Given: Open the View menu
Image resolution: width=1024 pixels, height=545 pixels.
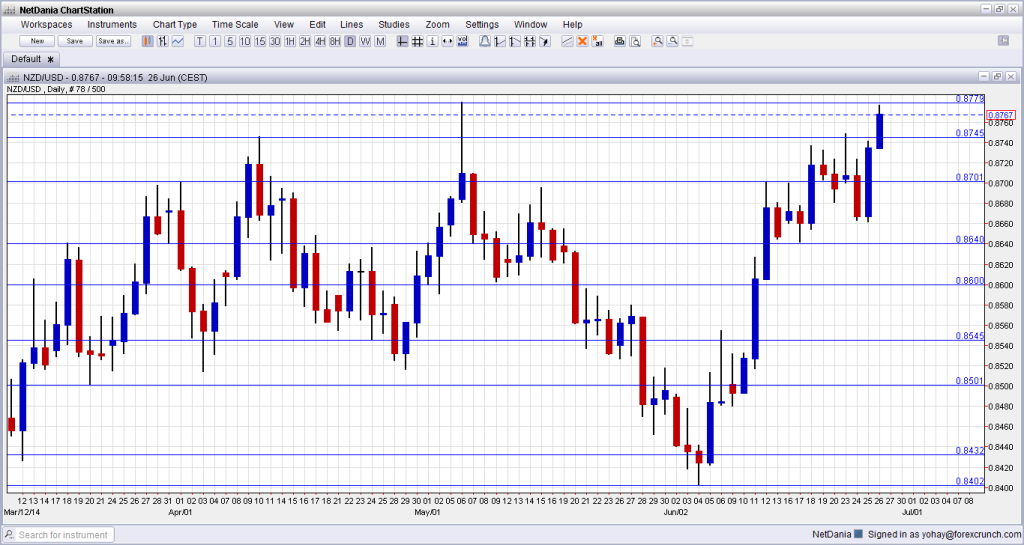Looking at the screenshot, I should [x=283, y=24].
